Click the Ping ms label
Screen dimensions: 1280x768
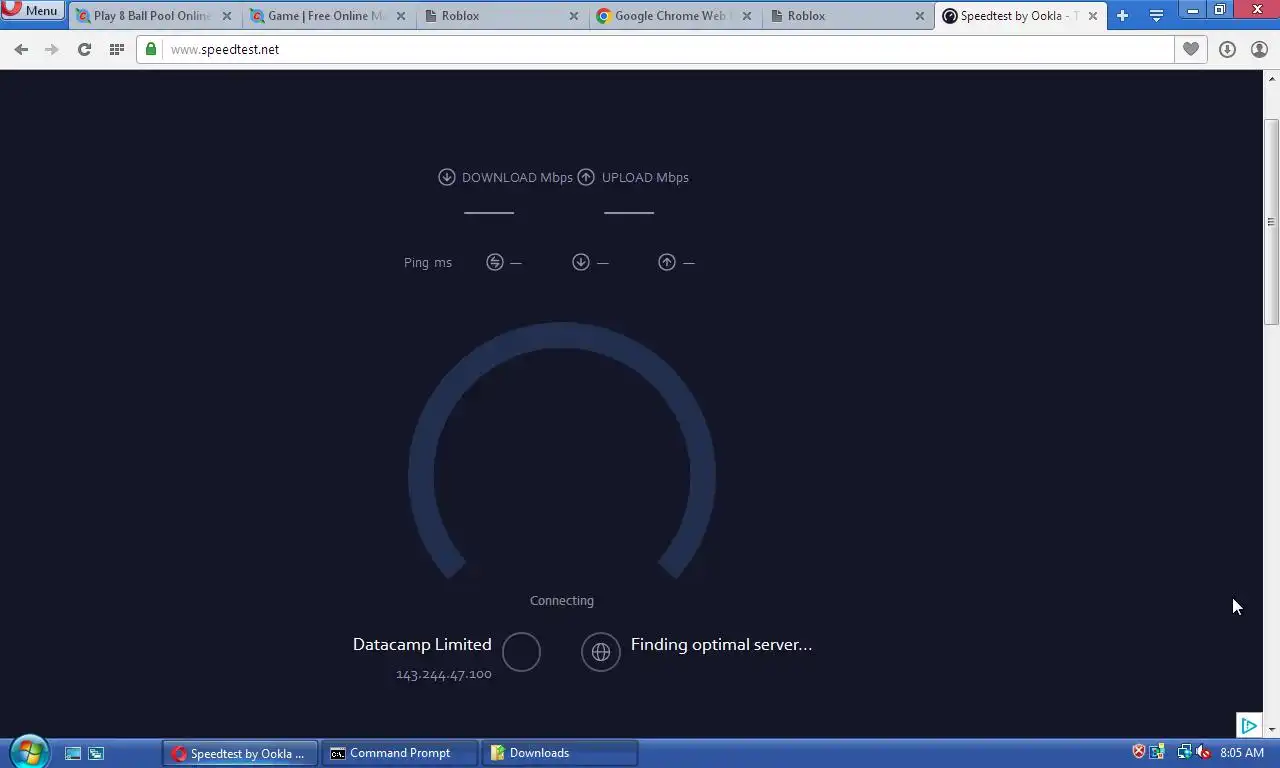pyautogui.click(x=428, y=263)
